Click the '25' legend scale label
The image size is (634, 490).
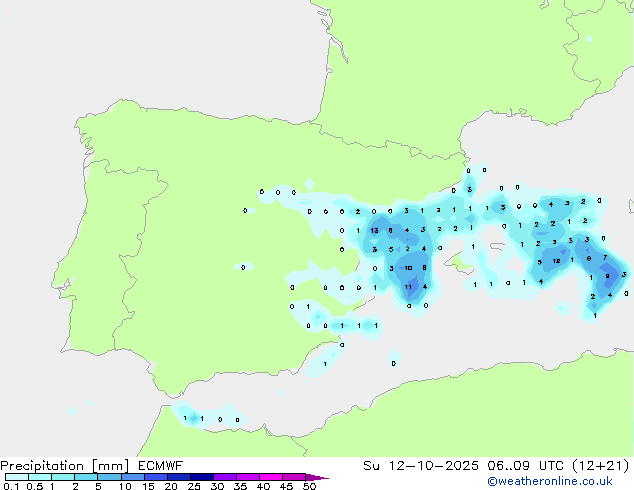click(194, 486)
